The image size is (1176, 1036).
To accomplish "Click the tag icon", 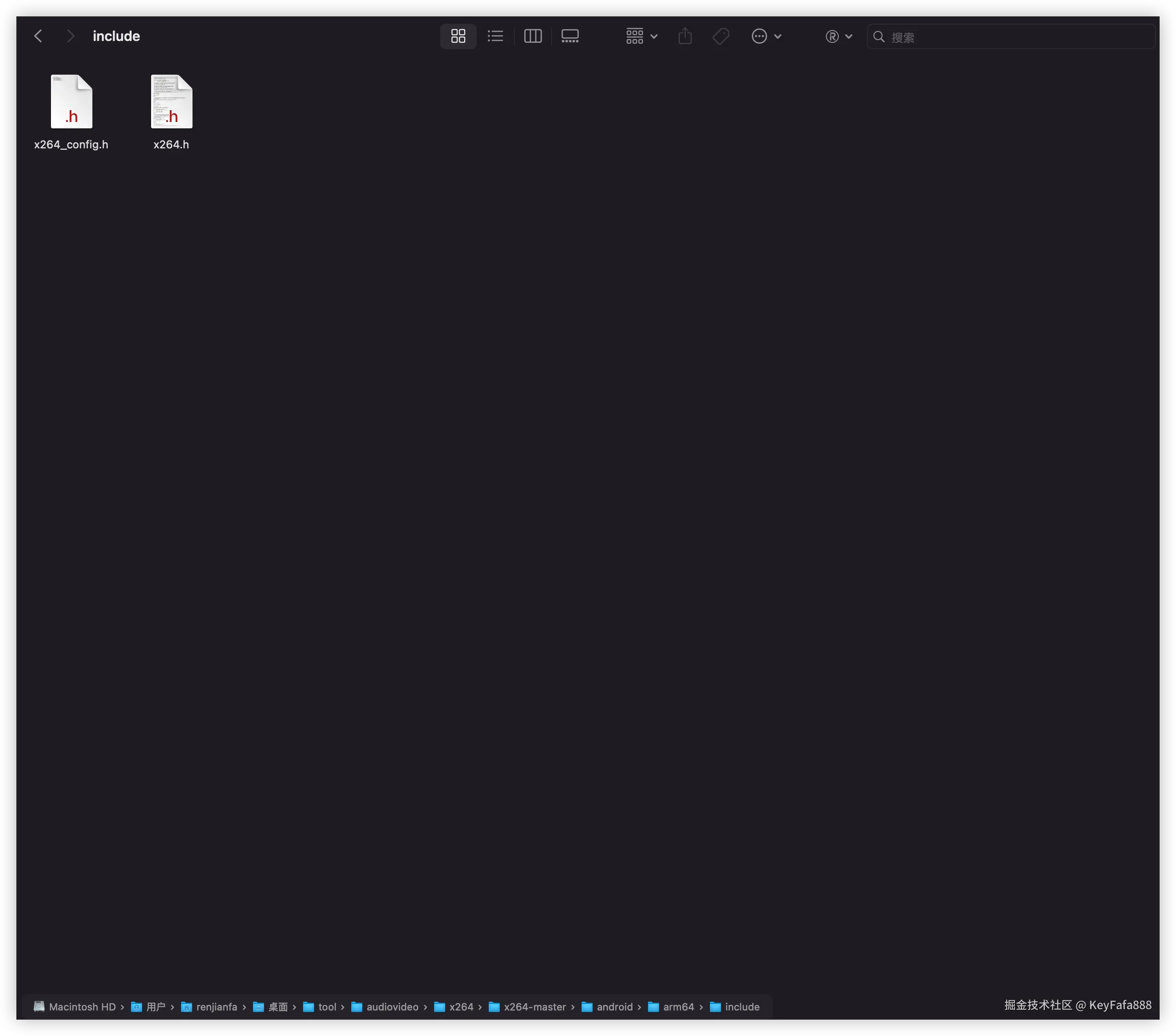I will click(x=720, y=36).
